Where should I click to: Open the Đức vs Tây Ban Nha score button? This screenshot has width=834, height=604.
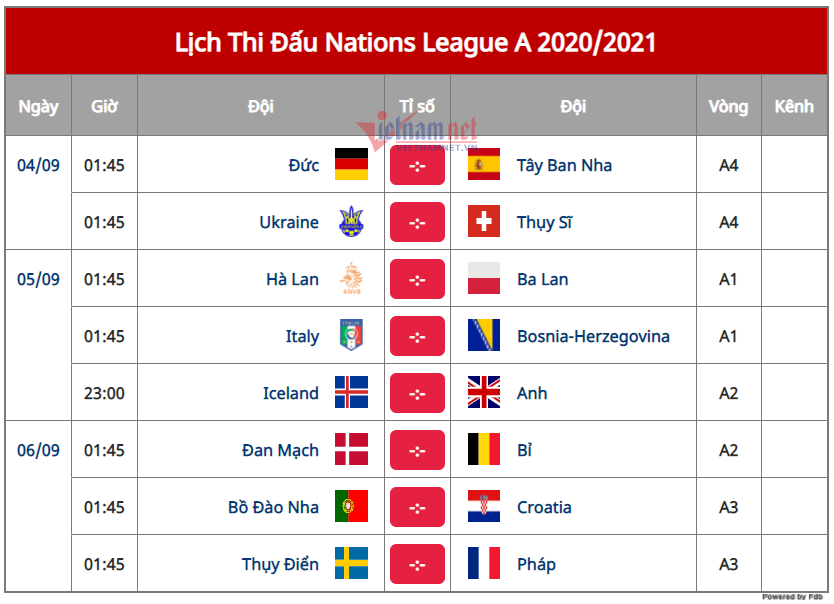pyautogui.click(x=417, y=165)
